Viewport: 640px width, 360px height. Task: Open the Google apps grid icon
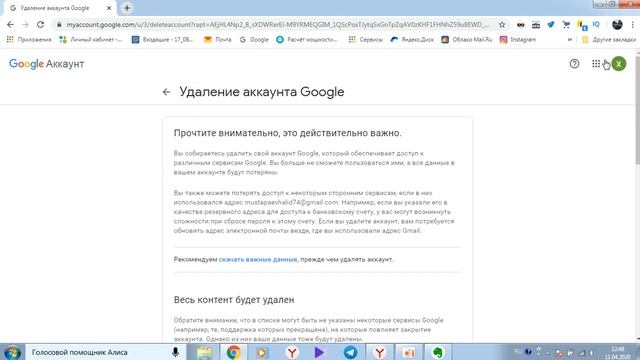(596, 64)
